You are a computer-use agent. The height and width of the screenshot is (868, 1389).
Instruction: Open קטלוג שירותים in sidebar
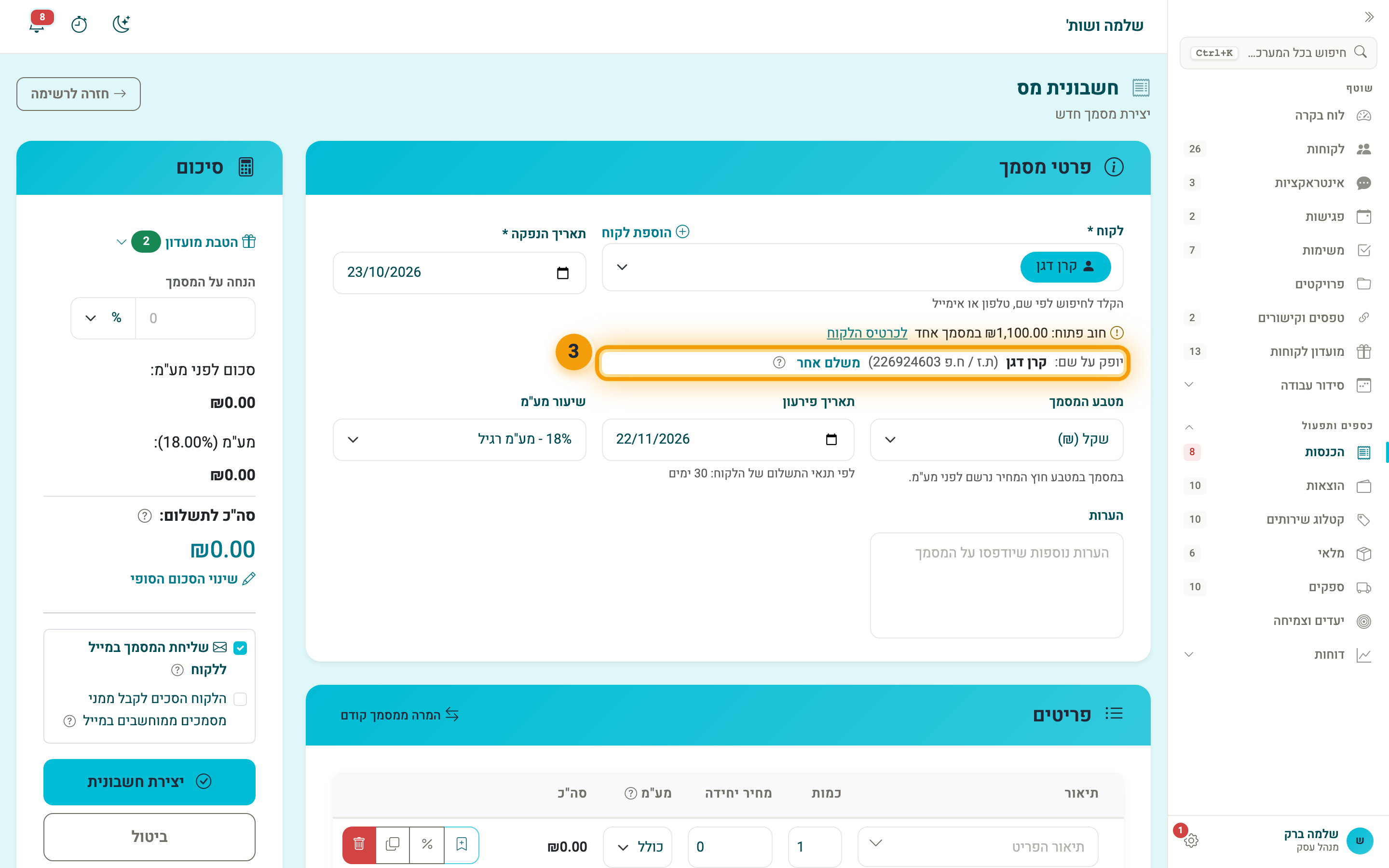(1278, 519)
